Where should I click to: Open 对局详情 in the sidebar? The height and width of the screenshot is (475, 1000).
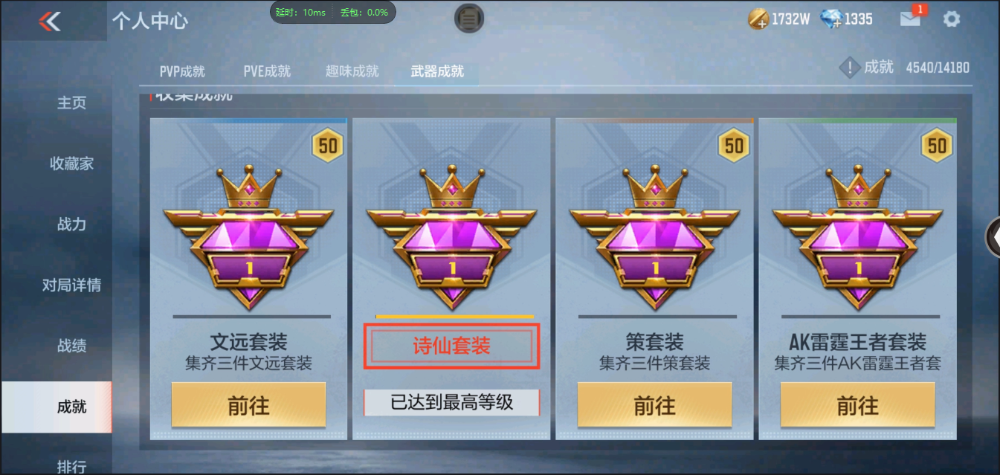71,285
